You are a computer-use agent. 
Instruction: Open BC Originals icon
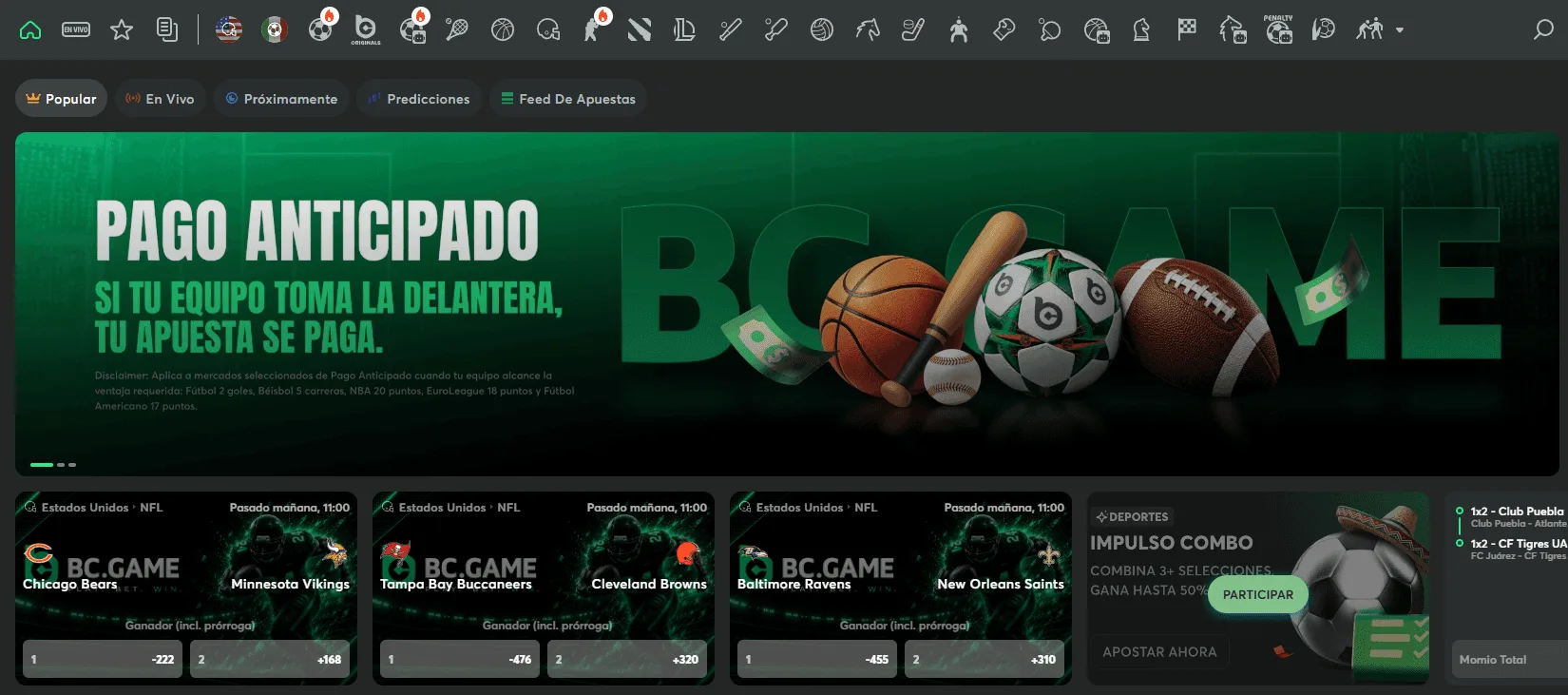pyautogui.click(x=365, y=30)
